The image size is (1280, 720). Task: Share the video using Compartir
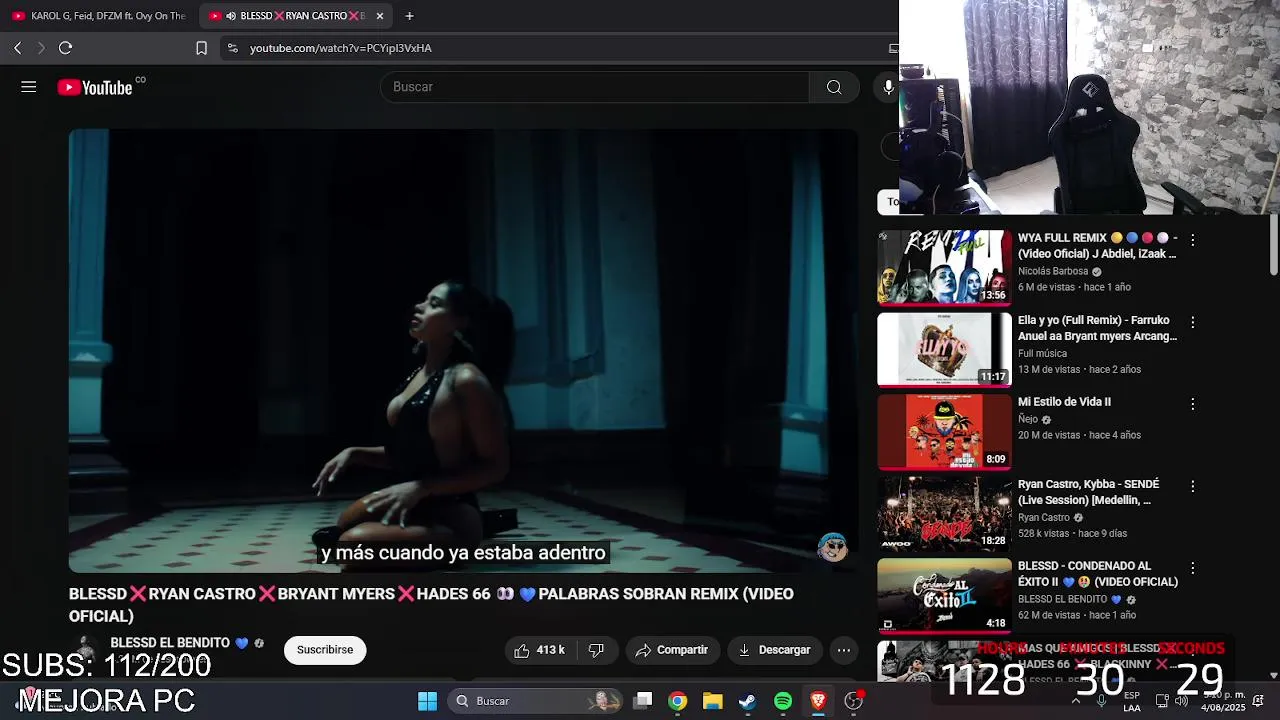tap(672, 650)
